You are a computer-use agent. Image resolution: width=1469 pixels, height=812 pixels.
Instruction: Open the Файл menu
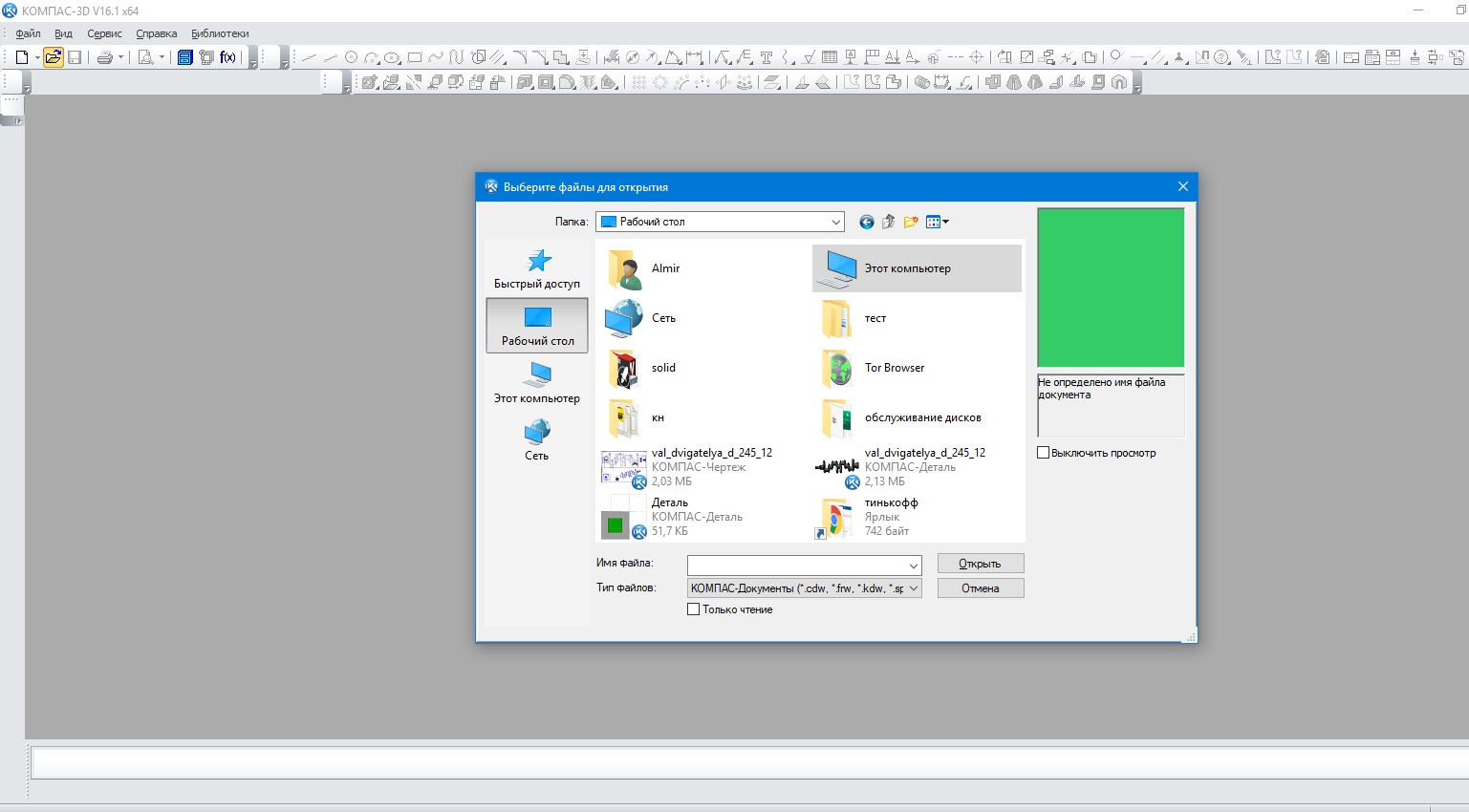(28, 33)
